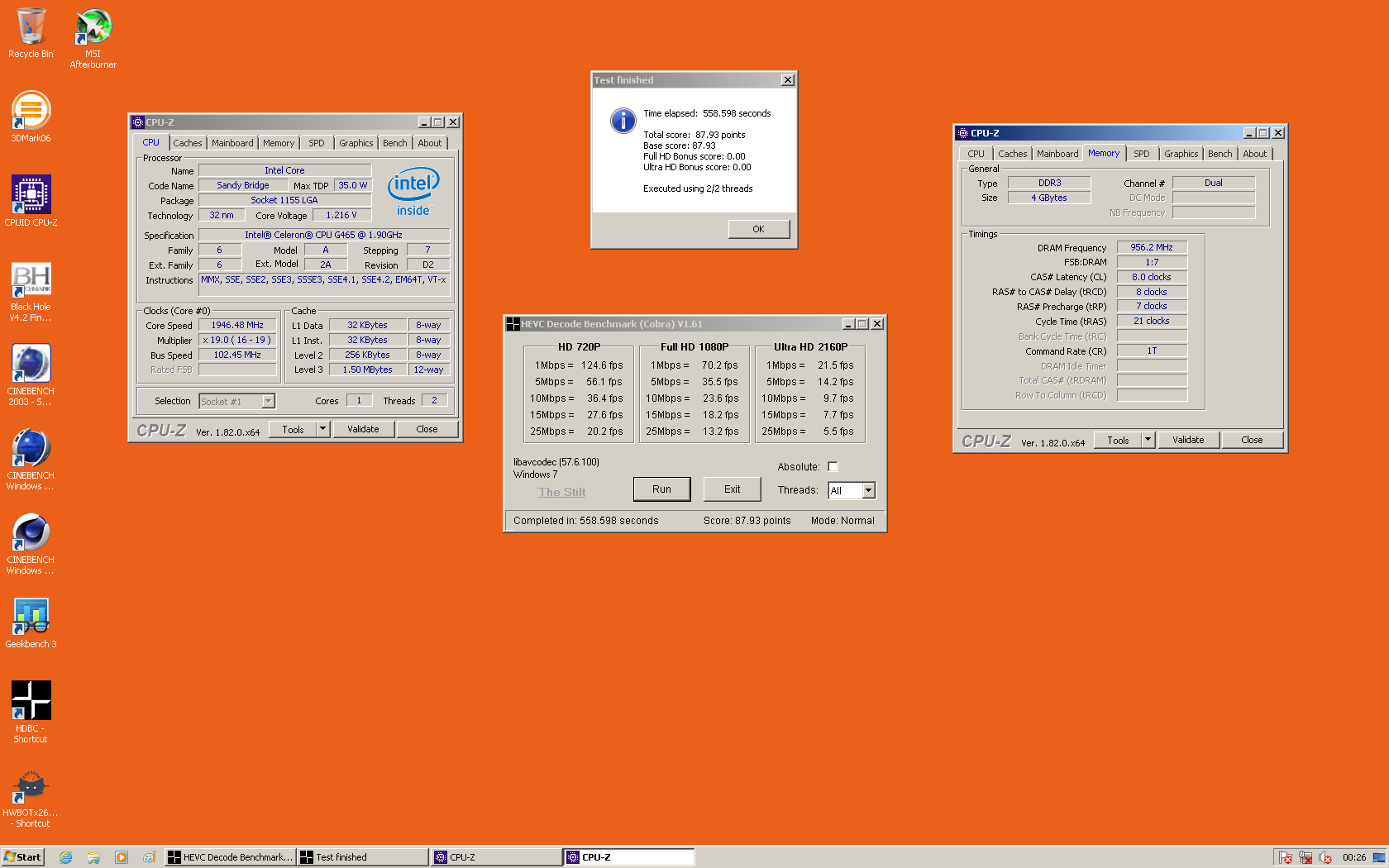1389x868 pixels.
Task: Click HEVC Decode Benchmark title bar icon
Action: (513, 324)
